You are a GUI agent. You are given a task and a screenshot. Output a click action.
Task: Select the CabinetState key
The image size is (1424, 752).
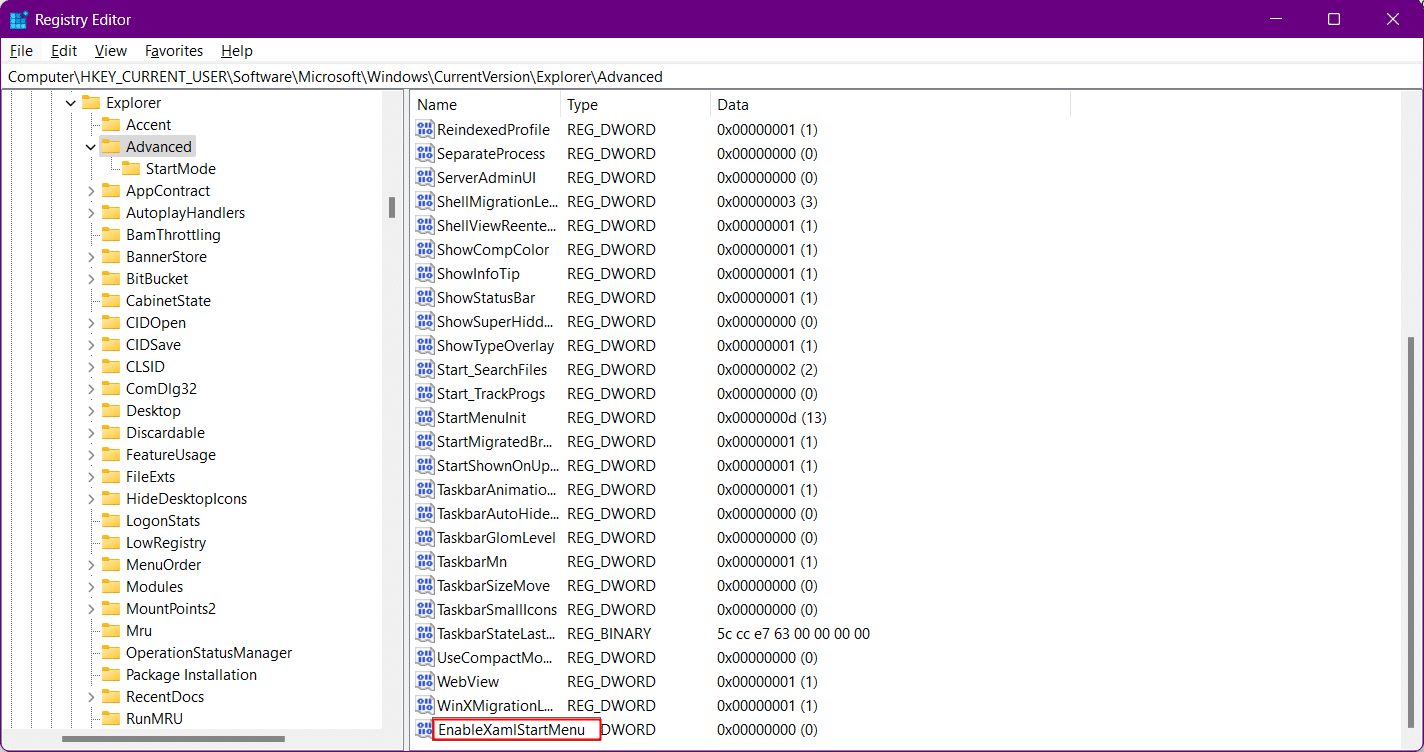pyautogui.click(x=168, y=301)
